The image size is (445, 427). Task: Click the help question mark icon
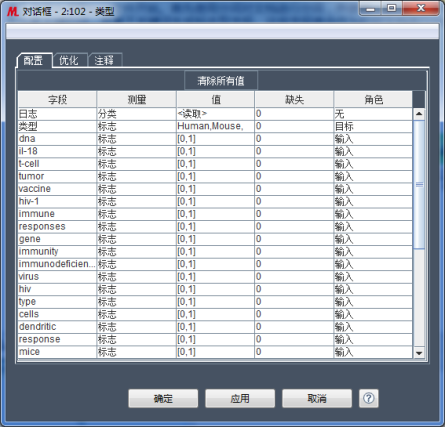click(368, 398)
